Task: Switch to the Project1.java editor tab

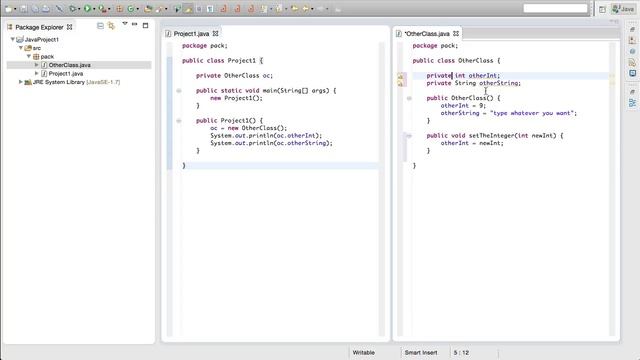Action: tap(191, 33)
